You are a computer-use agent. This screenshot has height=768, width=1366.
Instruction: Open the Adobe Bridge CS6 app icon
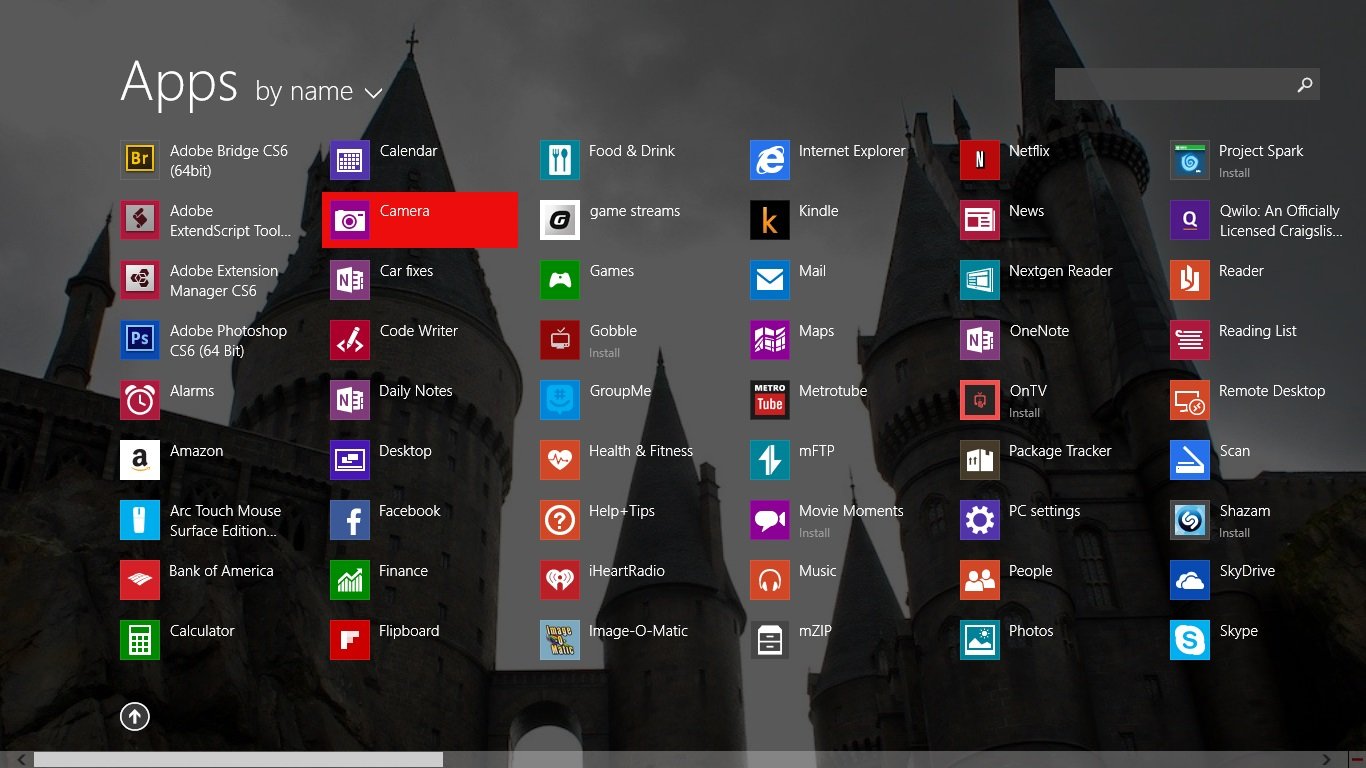[140, 160]
